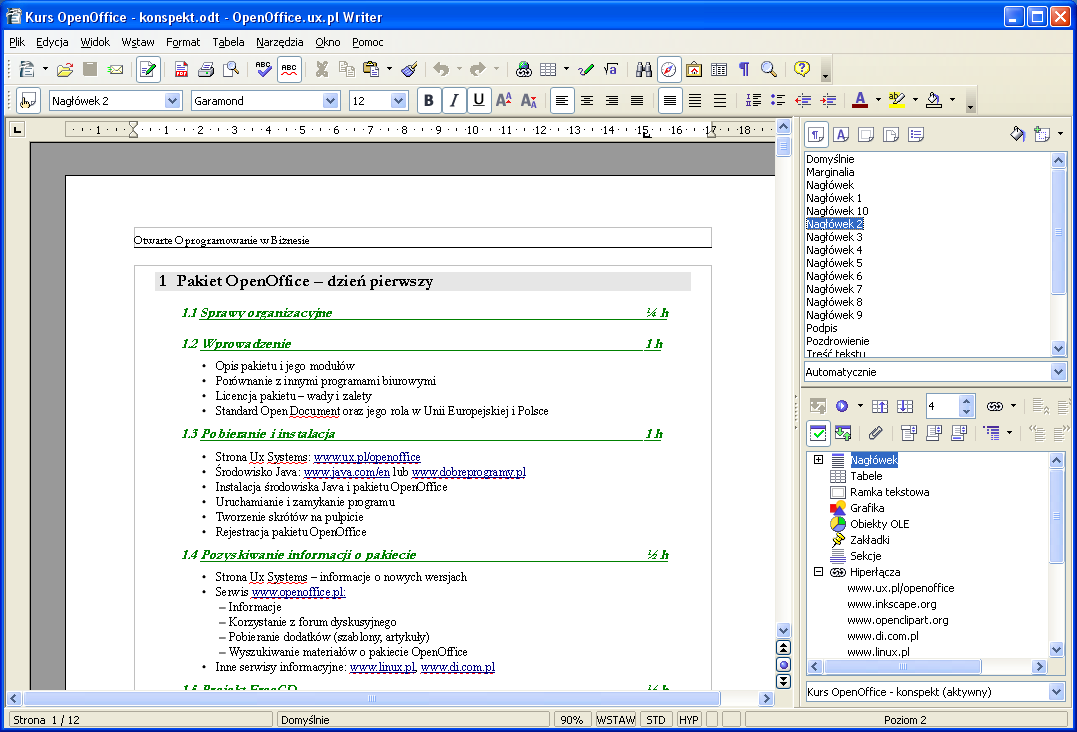Open the style filter Automatycznie dropdown
Screen dimensions: 1077x732
click(1058, 371)
